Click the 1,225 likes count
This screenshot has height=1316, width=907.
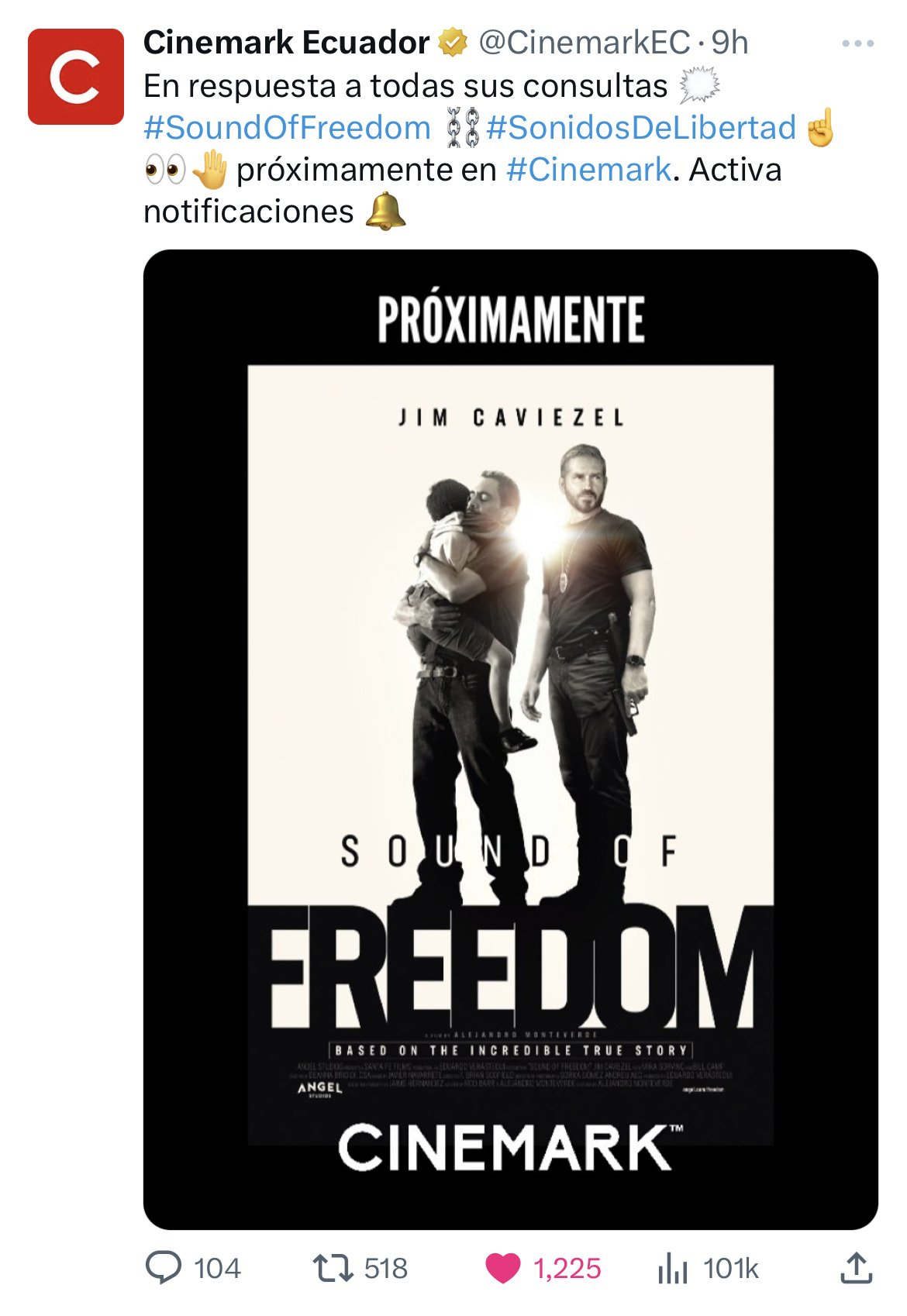(567, 1269)
